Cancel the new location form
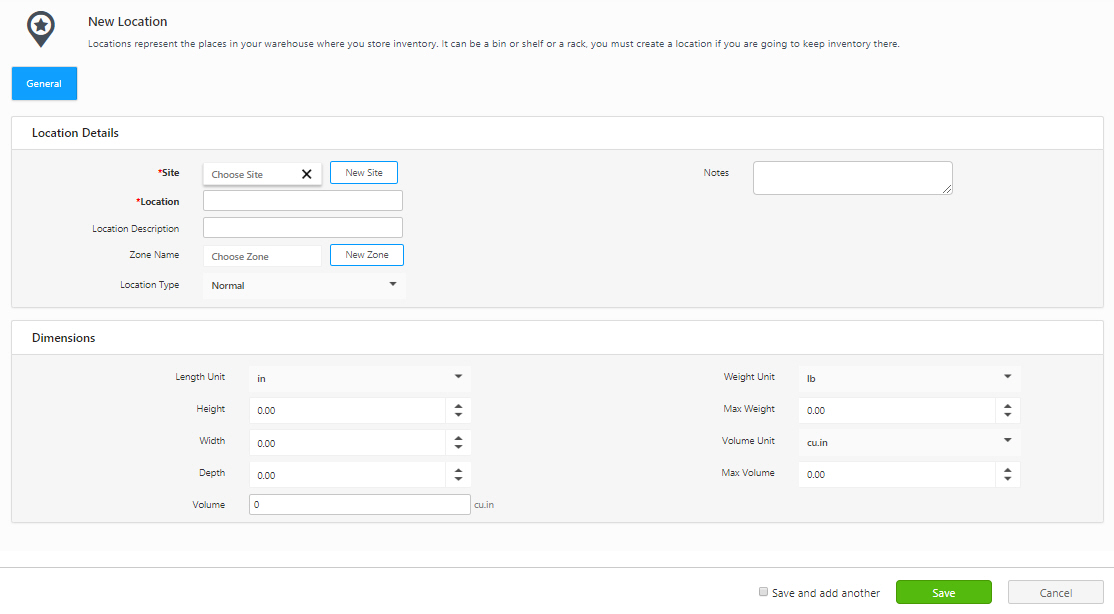The width and height of the screenshot is (1114, 614). point(1055,593)
